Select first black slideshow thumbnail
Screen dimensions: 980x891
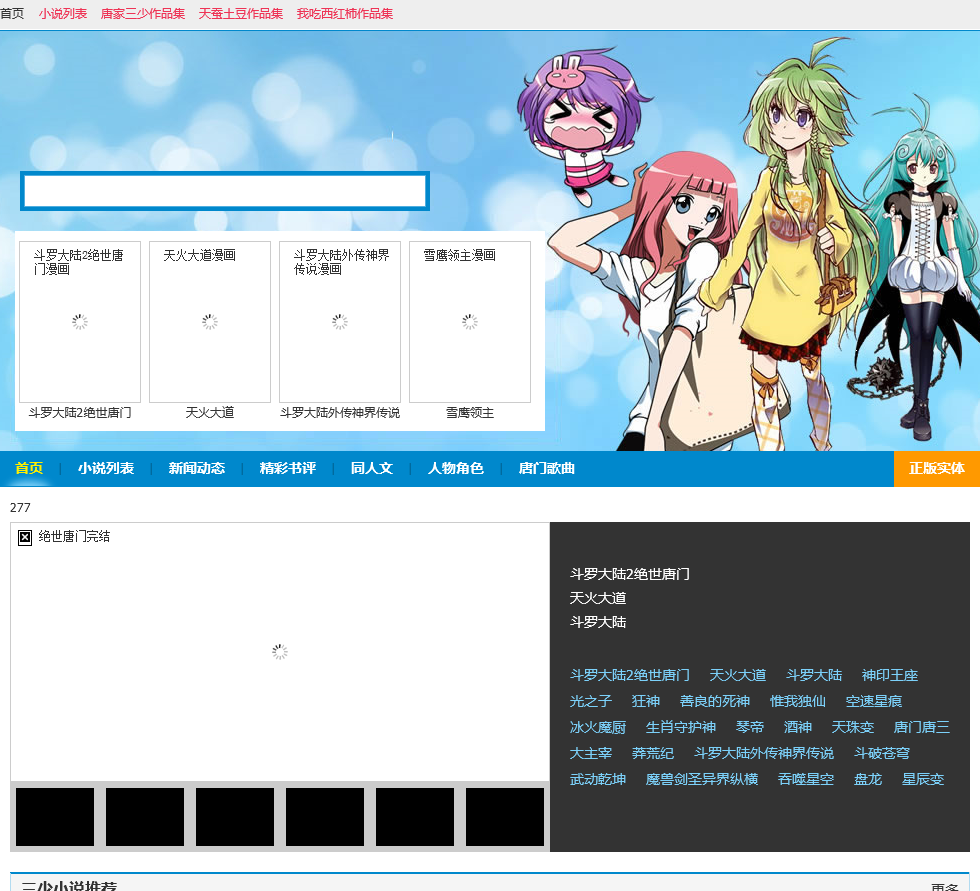tap(55, 817)
